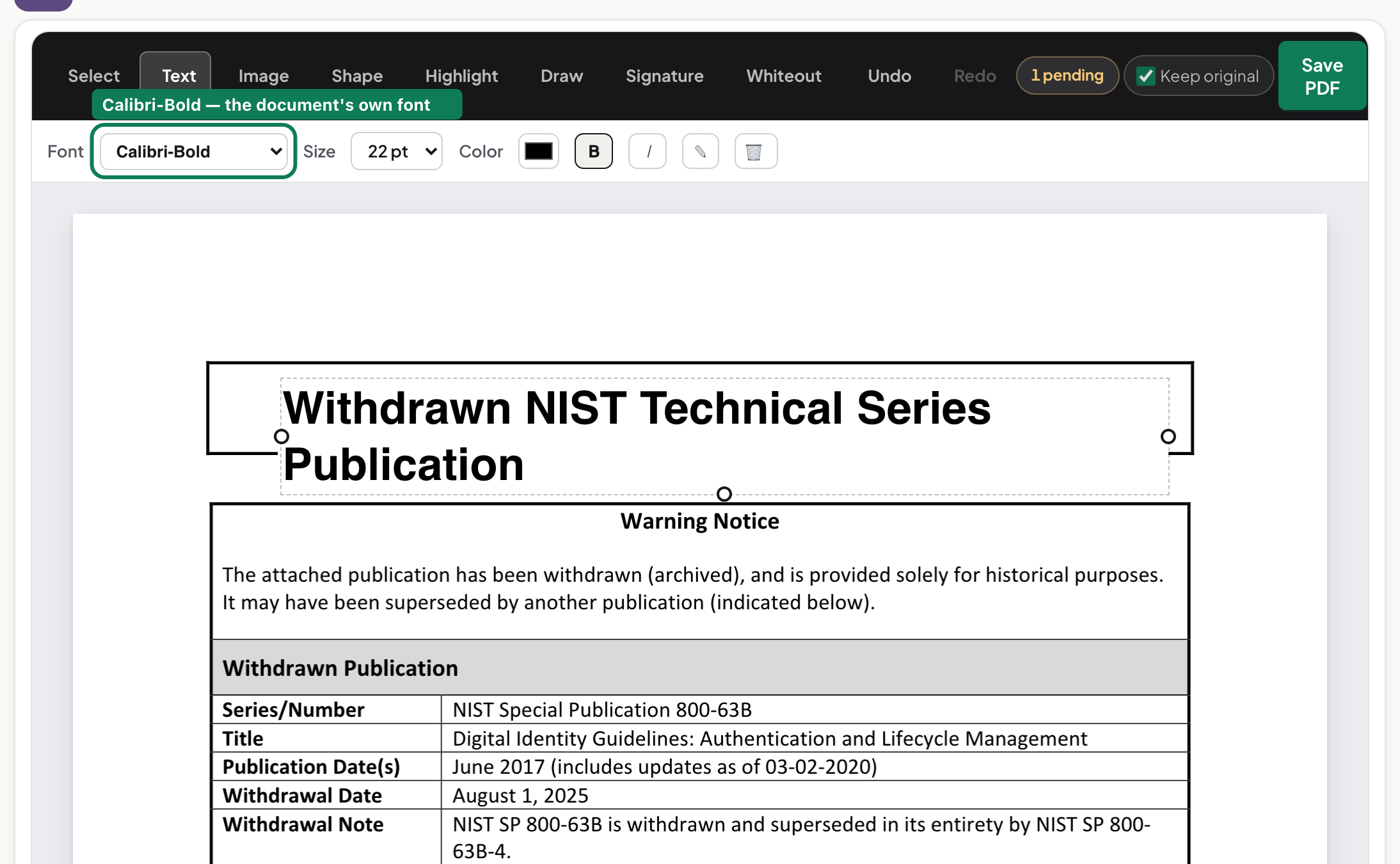Click the NIST SP 800-63B withdrawal note text
Screen dimensions: 1400x864
[x=801, y=838]
